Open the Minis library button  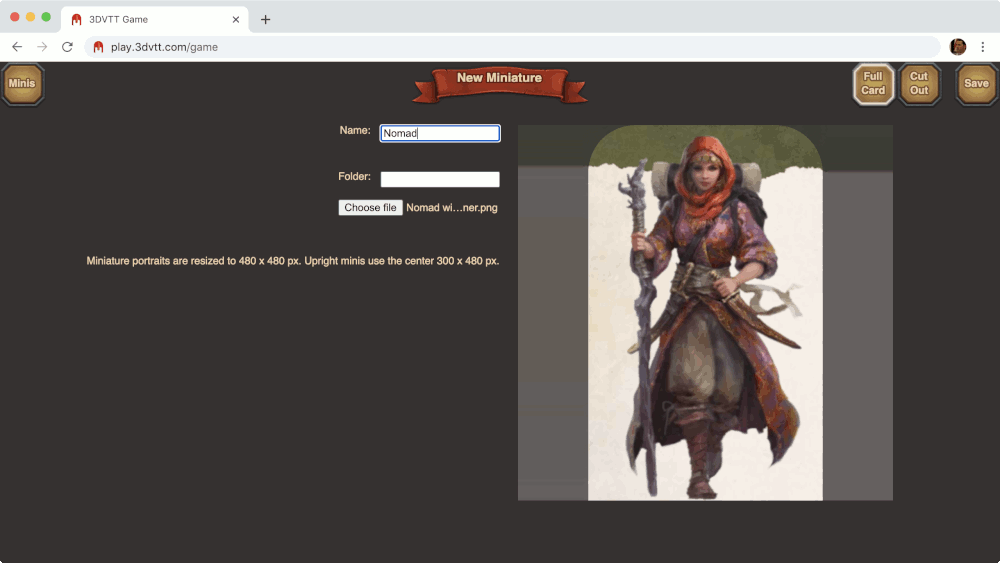coord(22,84)
